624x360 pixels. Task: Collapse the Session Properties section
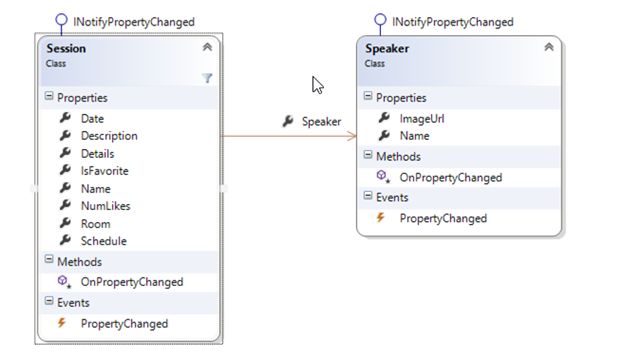tap(49, 96)
